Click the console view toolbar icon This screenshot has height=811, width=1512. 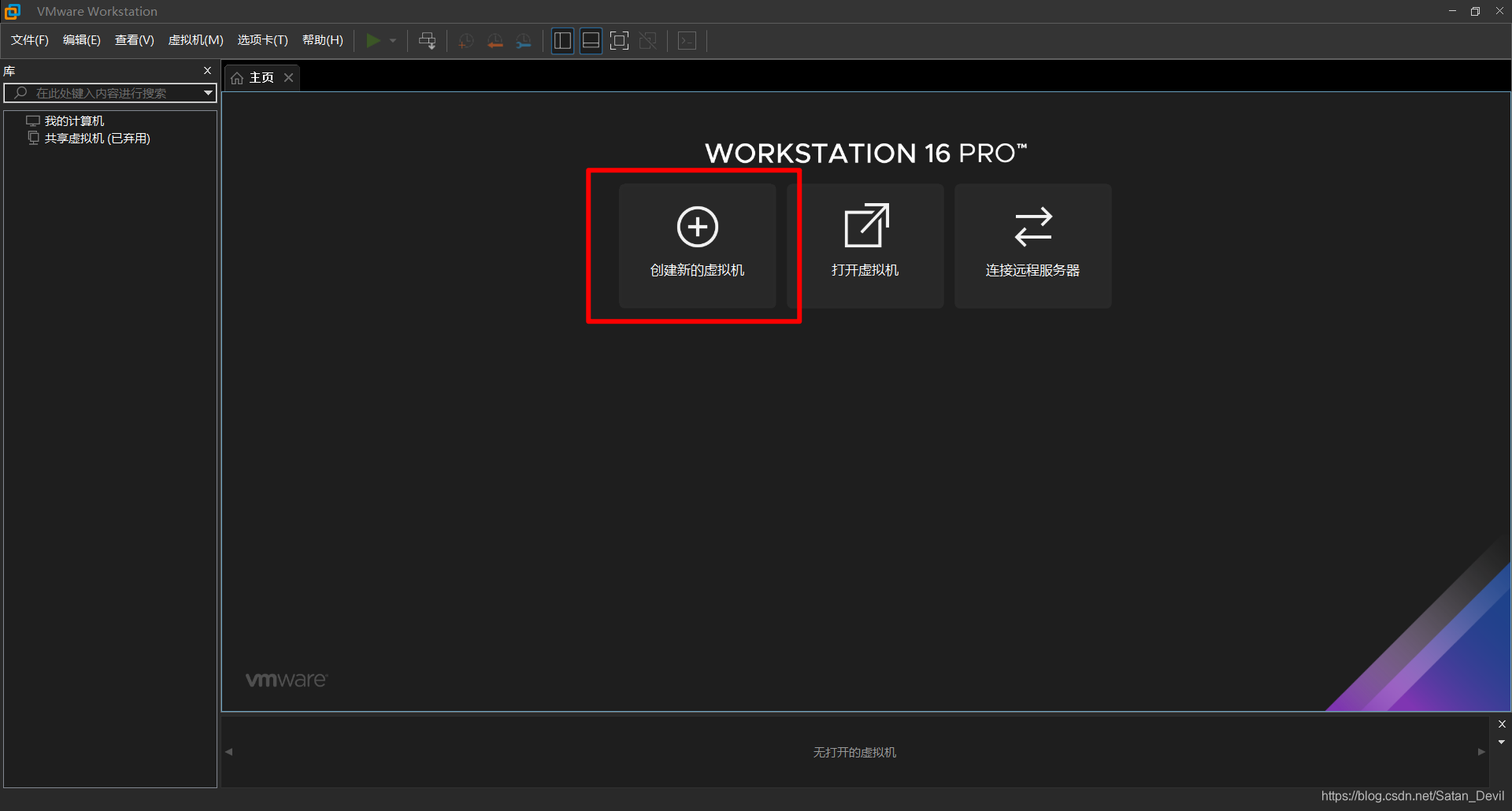(x=687, y=41)
